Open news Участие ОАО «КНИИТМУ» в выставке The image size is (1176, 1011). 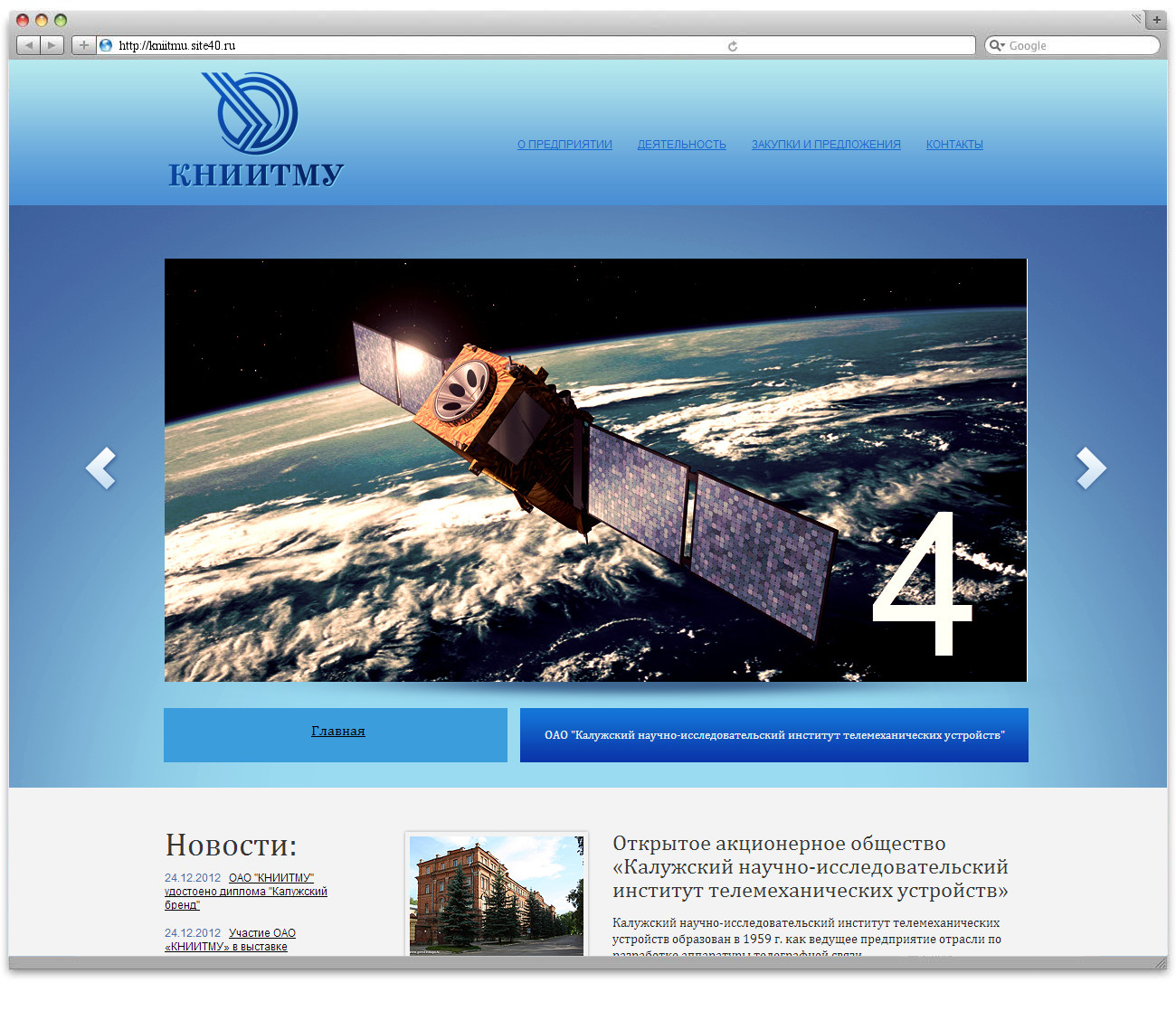click(x=231, y=940)
